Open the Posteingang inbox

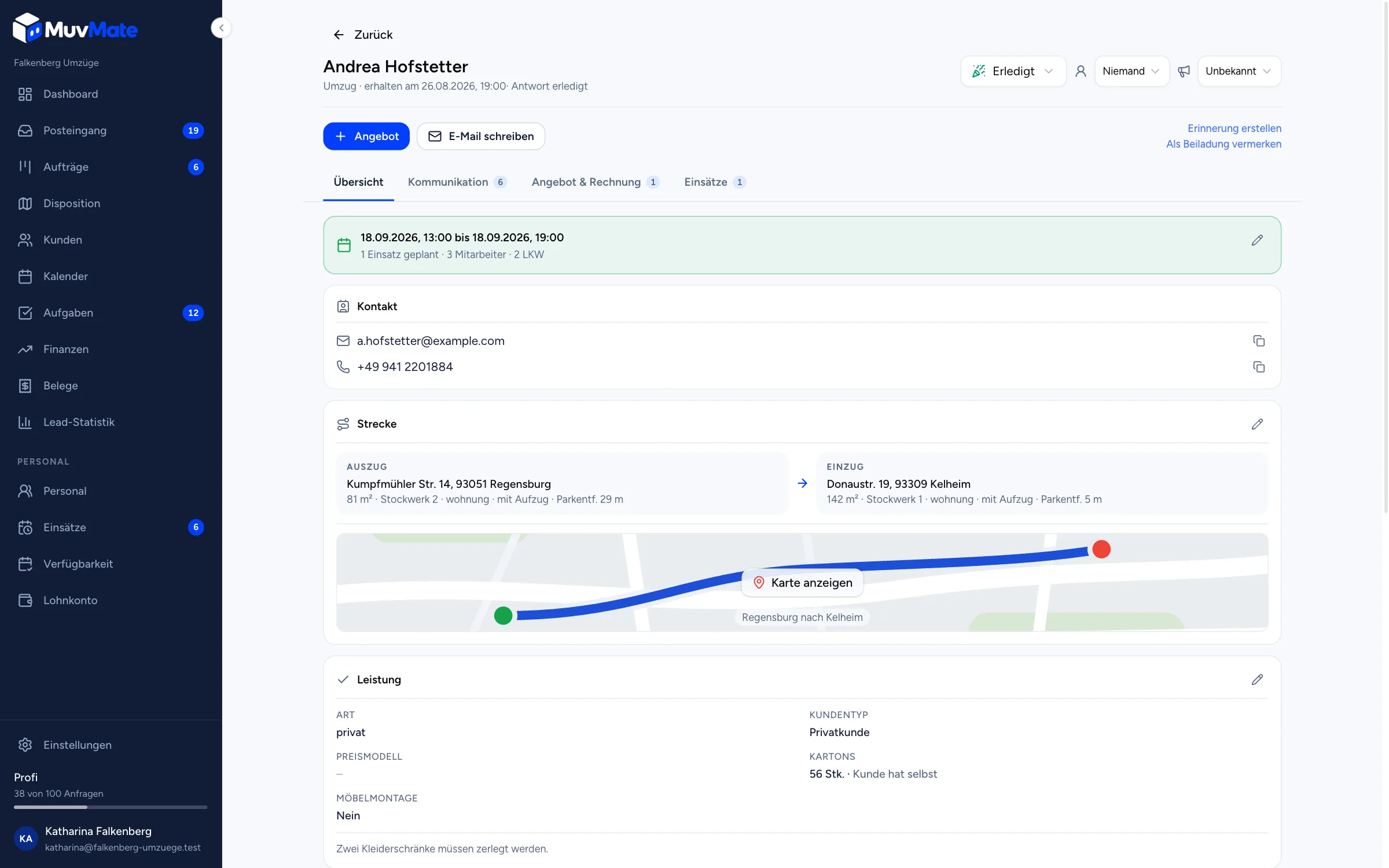click(111, 130)
